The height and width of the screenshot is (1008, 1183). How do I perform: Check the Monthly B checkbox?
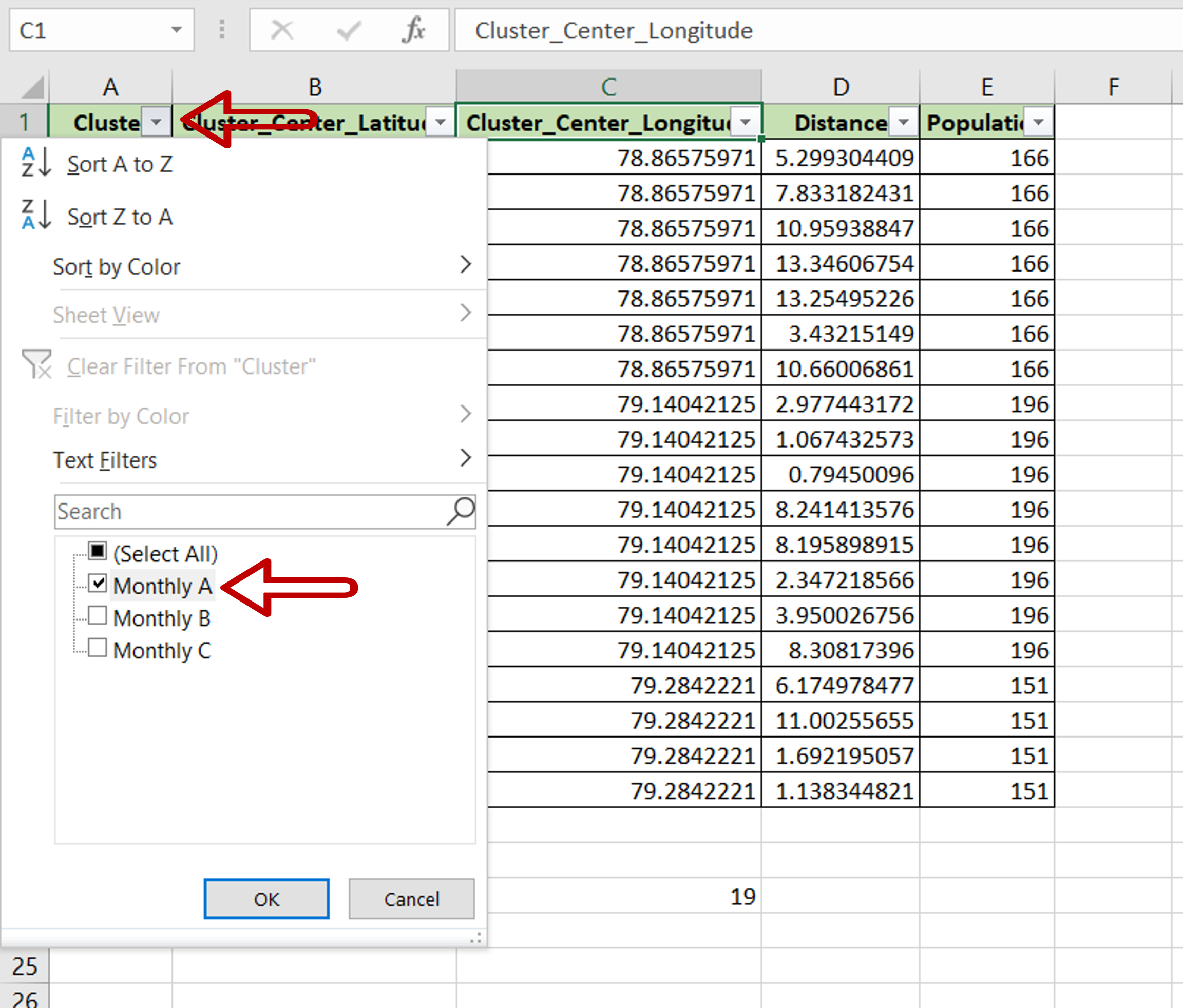tap(98, 616)
